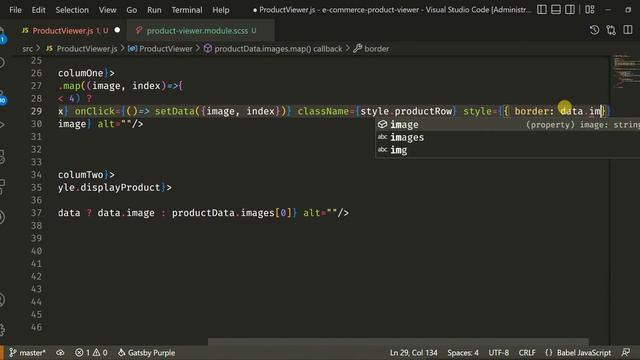Viewport: 640px width, 360px height.
Task: Click 'className' attribute on line 29
Action: point(323,111)
